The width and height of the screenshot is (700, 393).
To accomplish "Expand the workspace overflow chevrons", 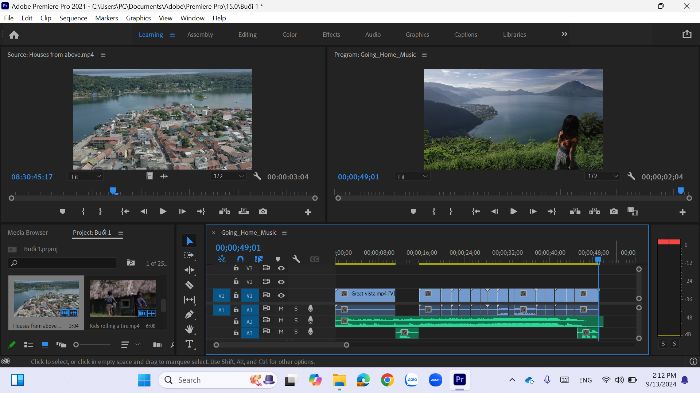I will tap(564, 34).
